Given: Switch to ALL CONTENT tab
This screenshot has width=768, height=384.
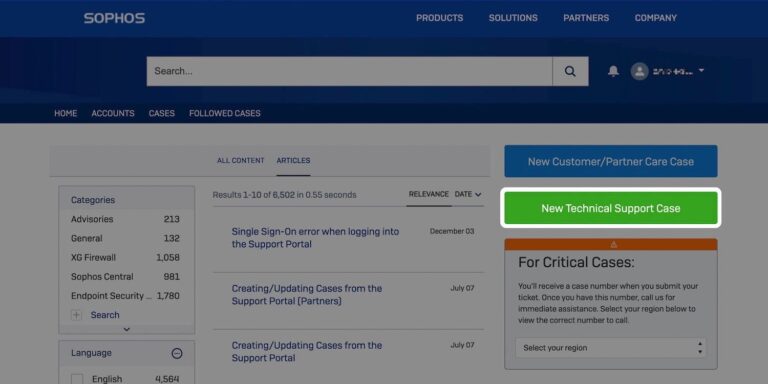Looking at the screenshot, I should (240, 161).
